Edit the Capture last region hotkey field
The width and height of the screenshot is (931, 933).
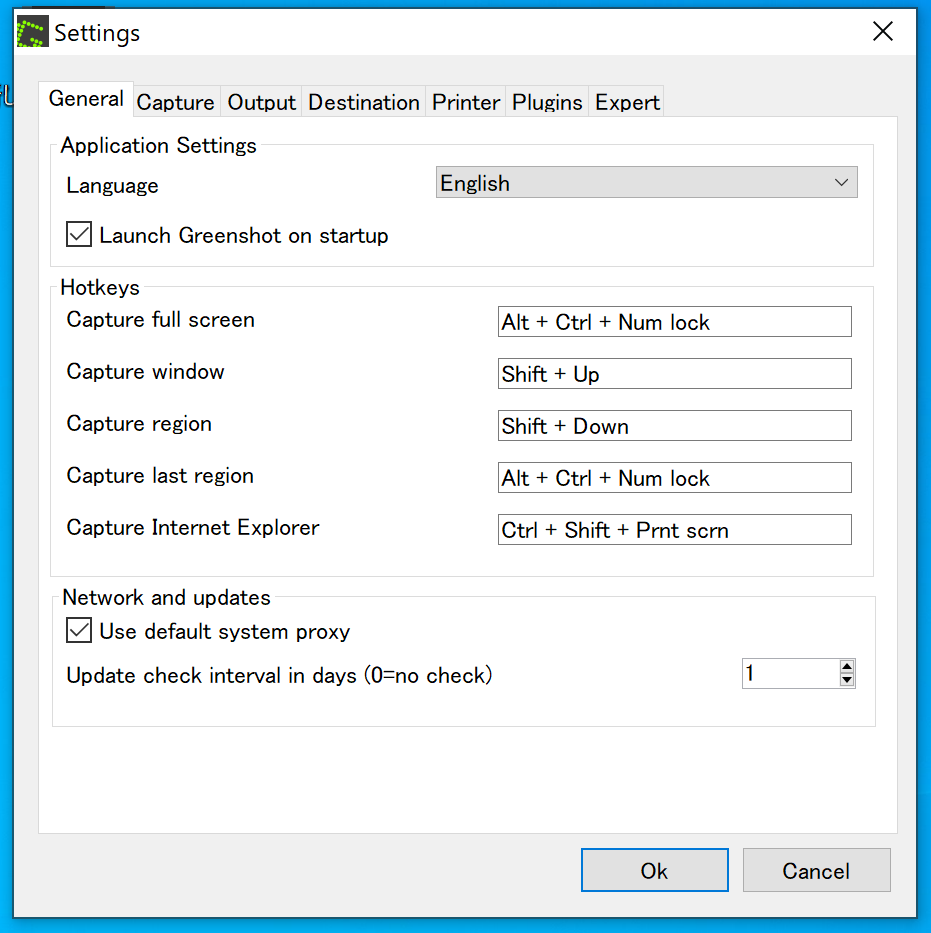(x=674, y=478)
